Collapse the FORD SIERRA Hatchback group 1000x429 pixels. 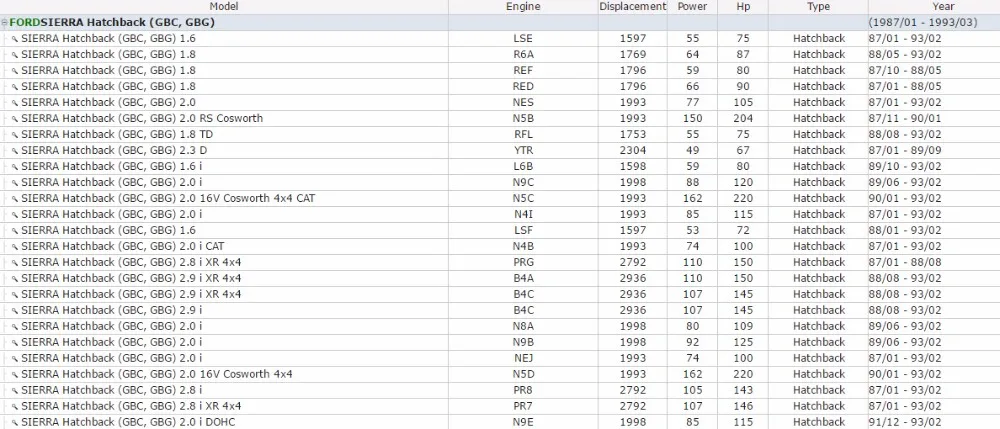pos(4,23)
